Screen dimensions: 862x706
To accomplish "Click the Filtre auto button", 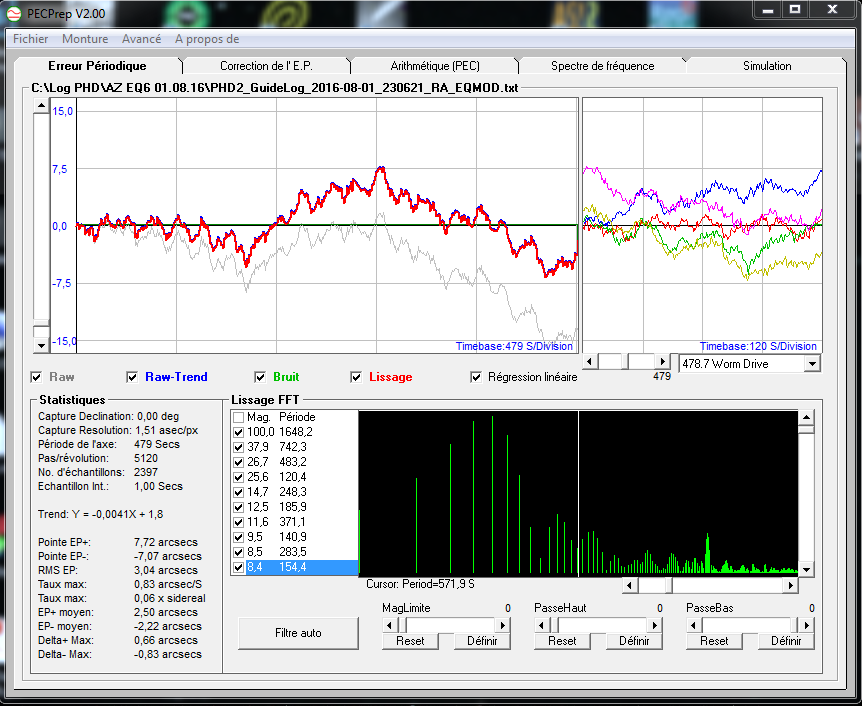I will coord(298,633).
